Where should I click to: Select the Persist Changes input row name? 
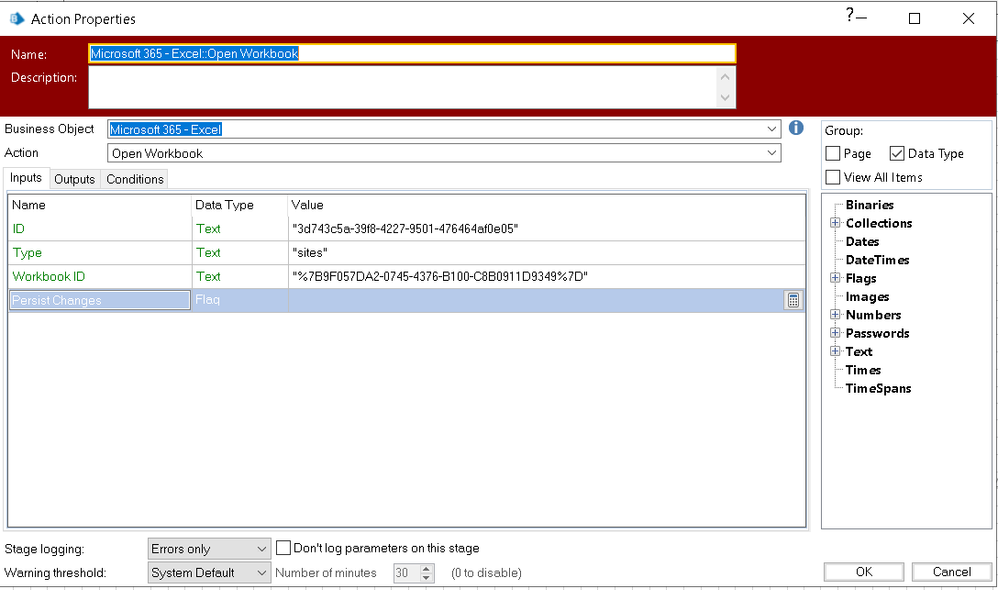(99, 300)
